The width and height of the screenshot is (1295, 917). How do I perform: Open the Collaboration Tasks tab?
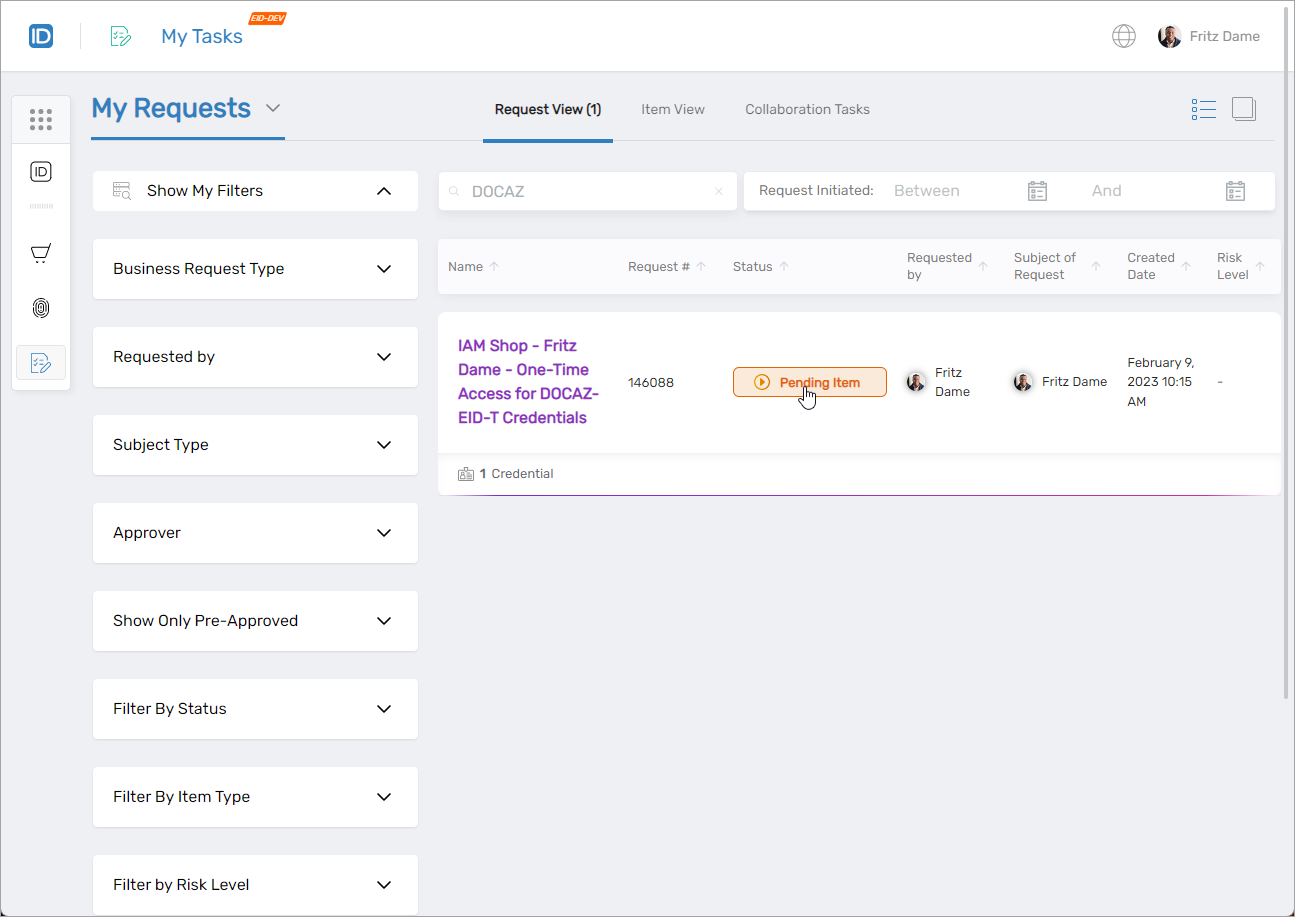(807, 109)
